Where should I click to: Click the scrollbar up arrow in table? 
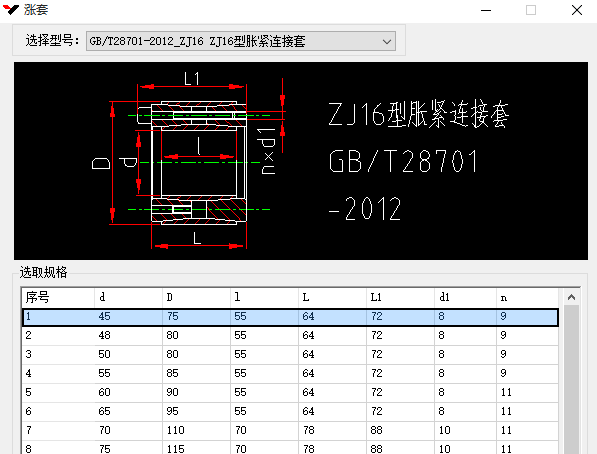[x=571, y=297]
